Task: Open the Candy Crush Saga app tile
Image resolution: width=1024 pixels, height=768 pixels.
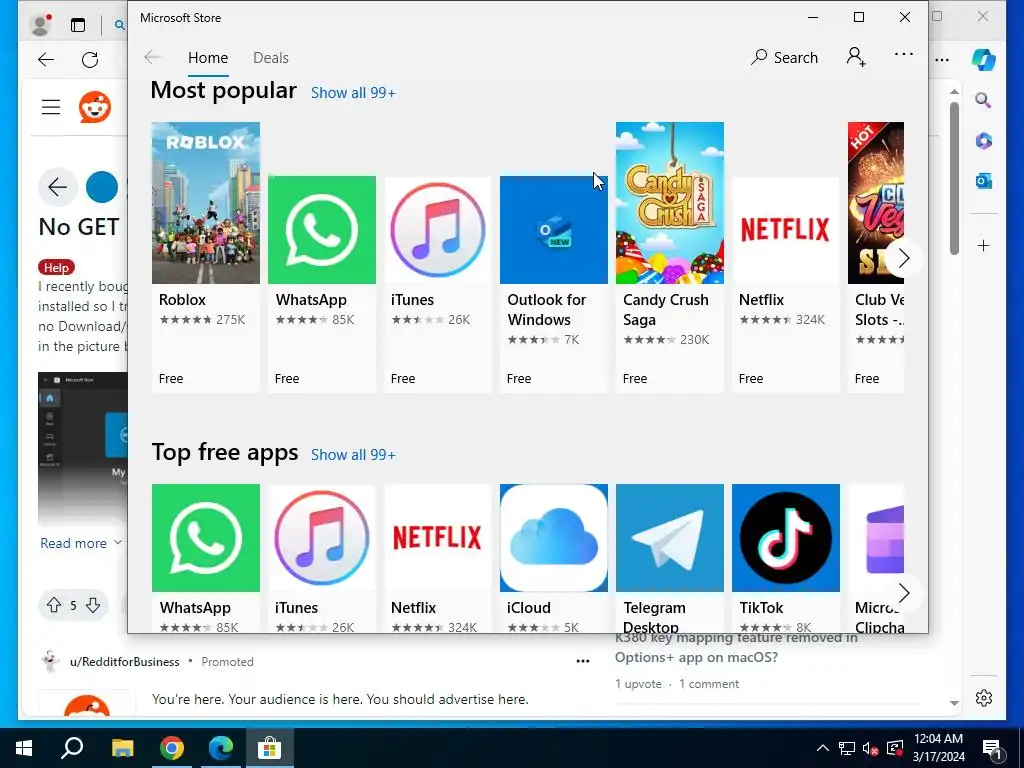Action: (x=669, y=257)
